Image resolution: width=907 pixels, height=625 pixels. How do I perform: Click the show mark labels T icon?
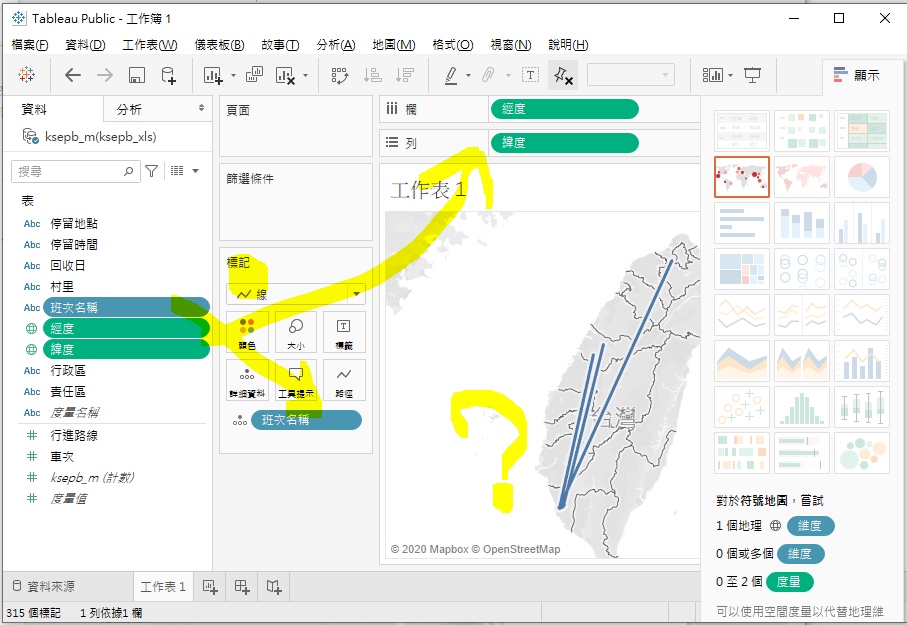530,75
